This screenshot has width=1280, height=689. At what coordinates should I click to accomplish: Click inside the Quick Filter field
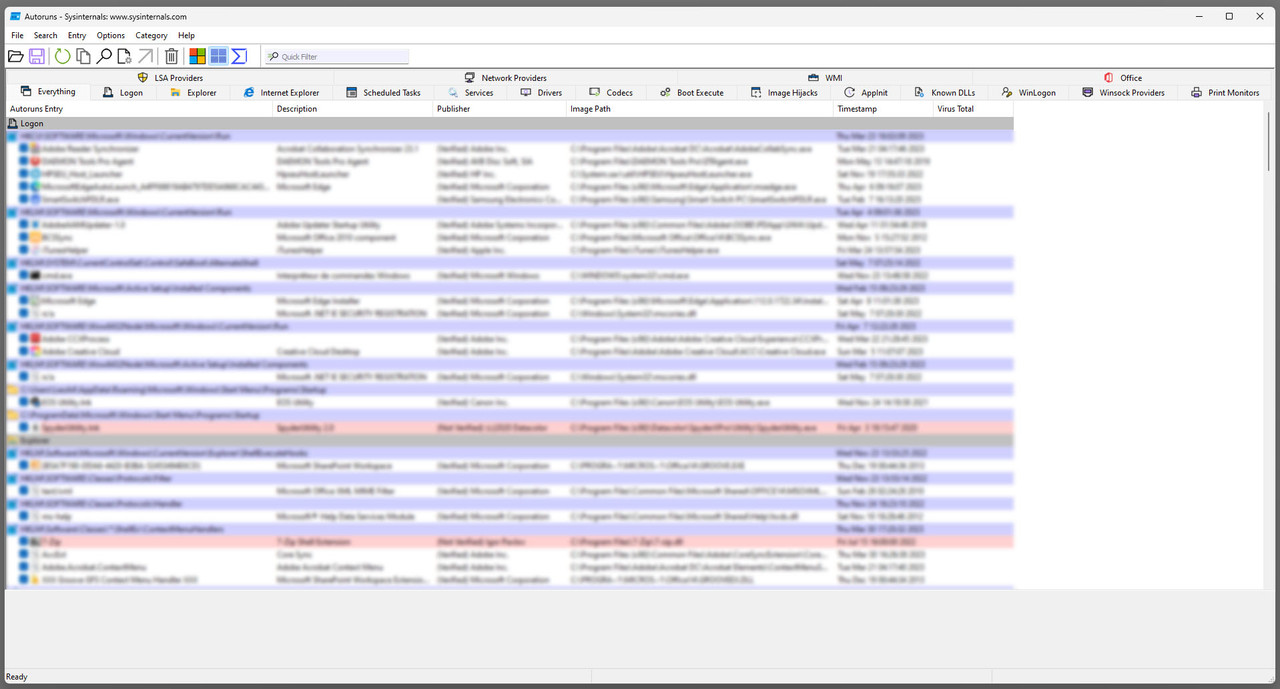[x=336, y=57]
